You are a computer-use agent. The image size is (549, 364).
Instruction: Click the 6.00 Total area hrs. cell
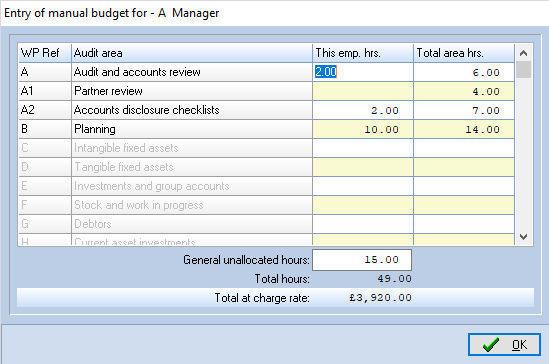(x=464, y=72)
